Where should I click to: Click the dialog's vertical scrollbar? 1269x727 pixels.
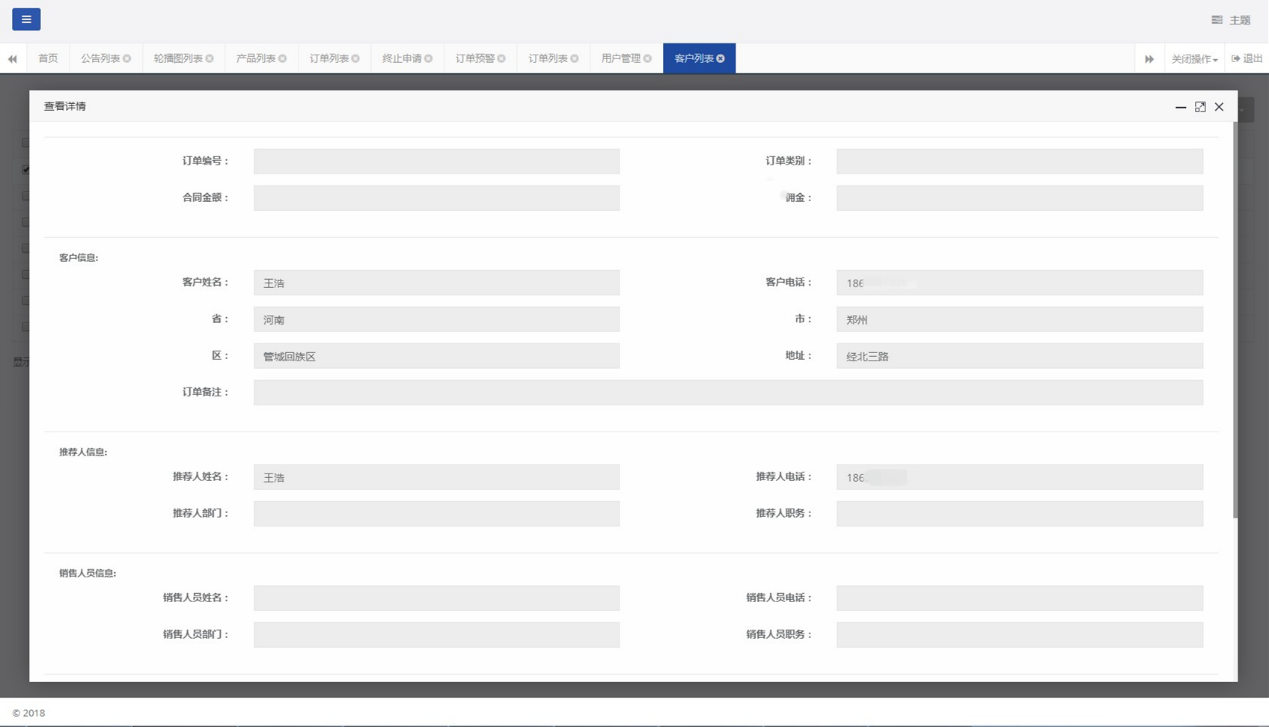click(x=1235, y=320)
